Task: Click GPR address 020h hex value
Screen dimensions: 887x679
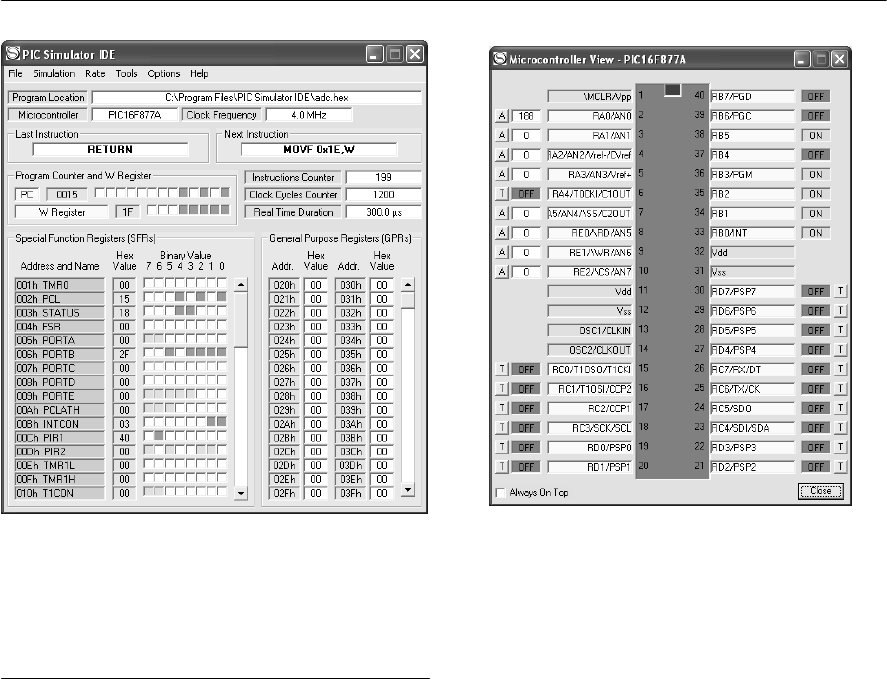Action: pos(316,285)
